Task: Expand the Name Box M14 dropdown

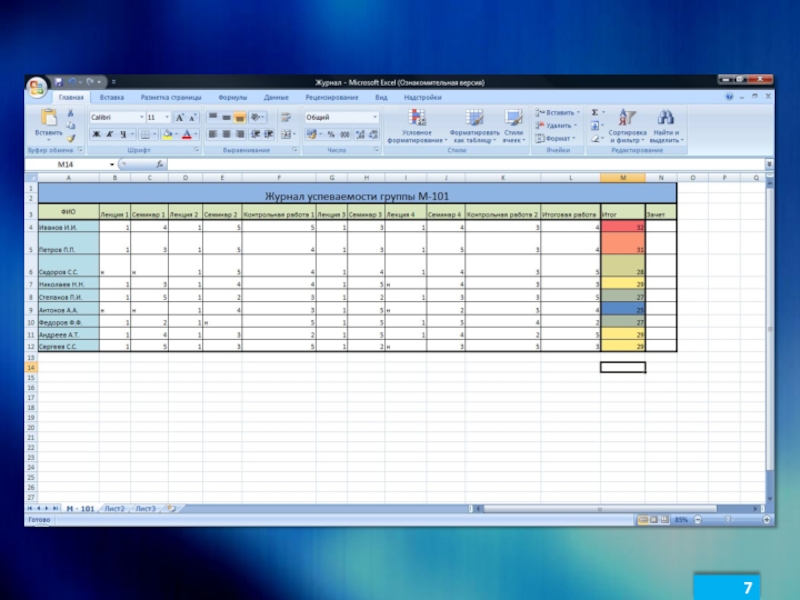Action: click(111, 163)
